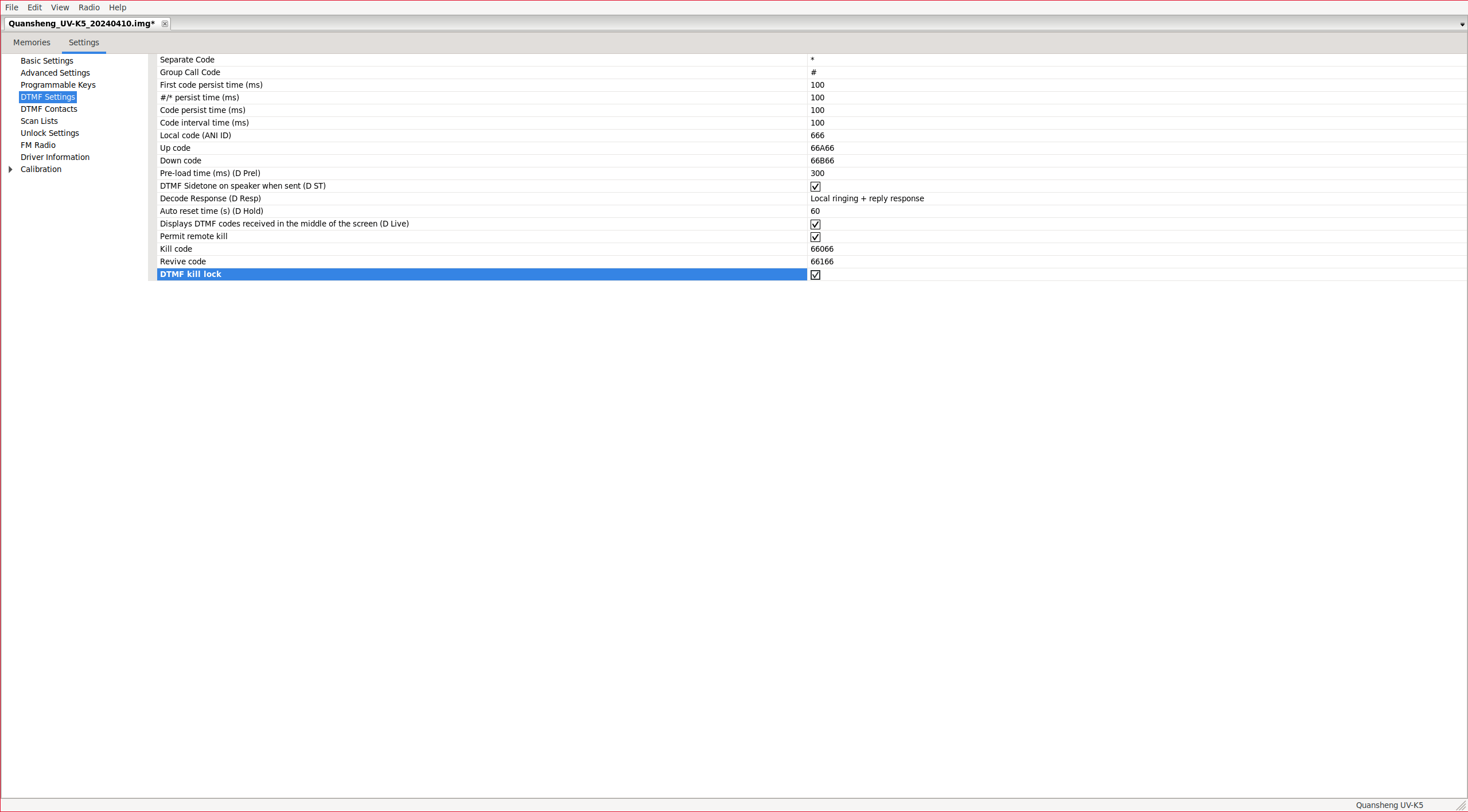Click the Up code value field

click(x=822, y=148)
